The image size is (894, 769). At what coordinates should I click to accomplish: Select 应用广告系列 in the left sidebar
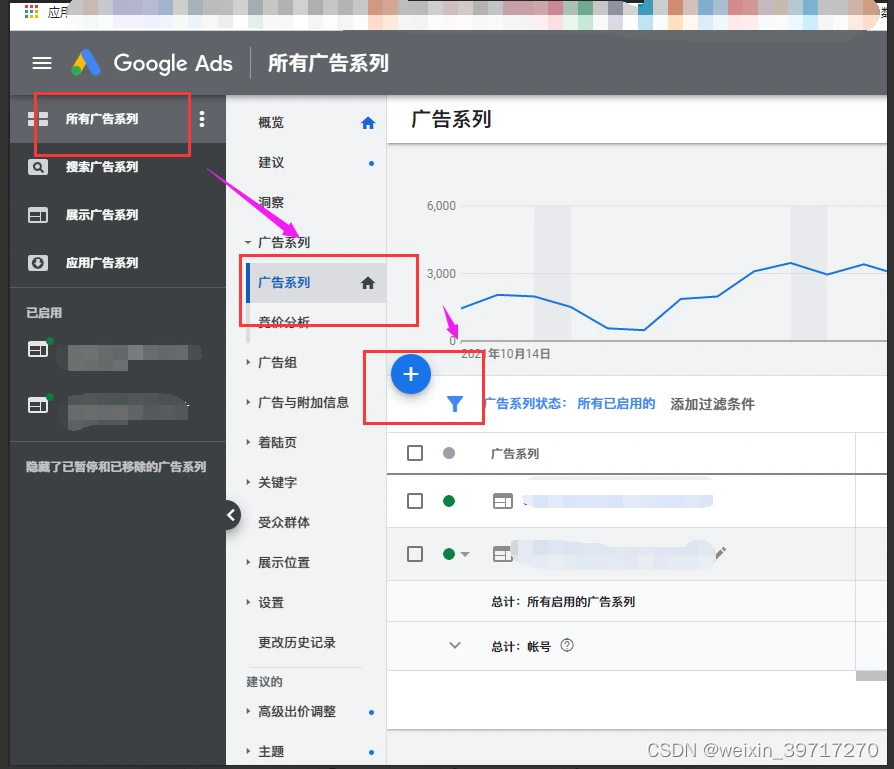(x=102, y=263)
